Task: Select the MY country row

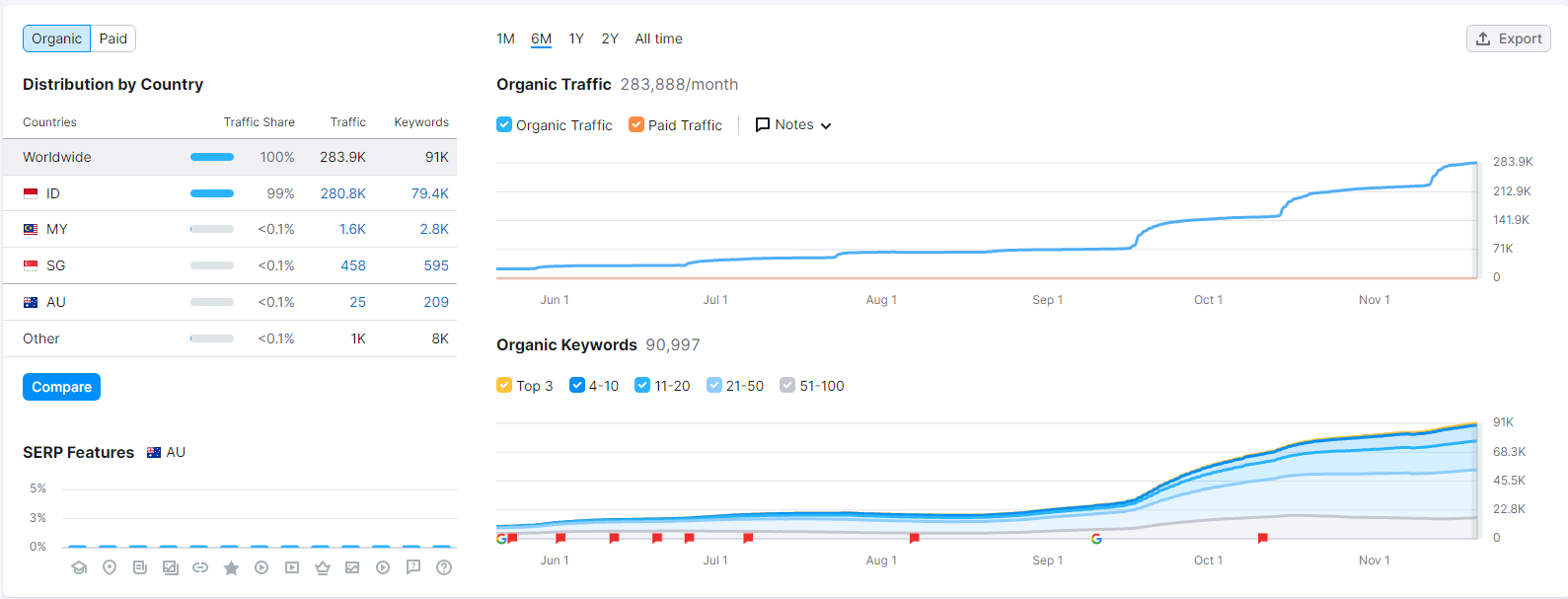Action: 57,229
